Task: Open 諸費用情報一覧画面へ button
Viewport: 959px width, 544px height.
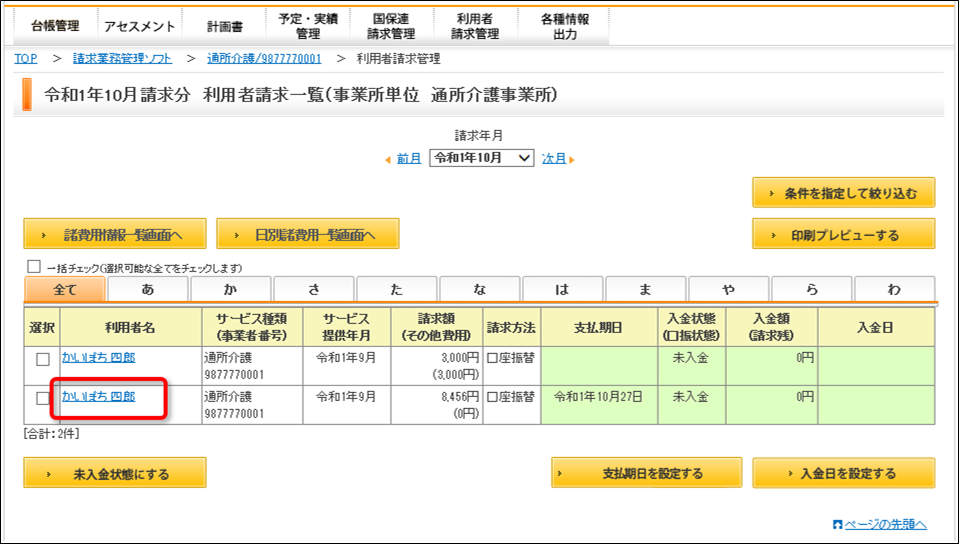Action: pyautogui.click(x=115, y=234)
